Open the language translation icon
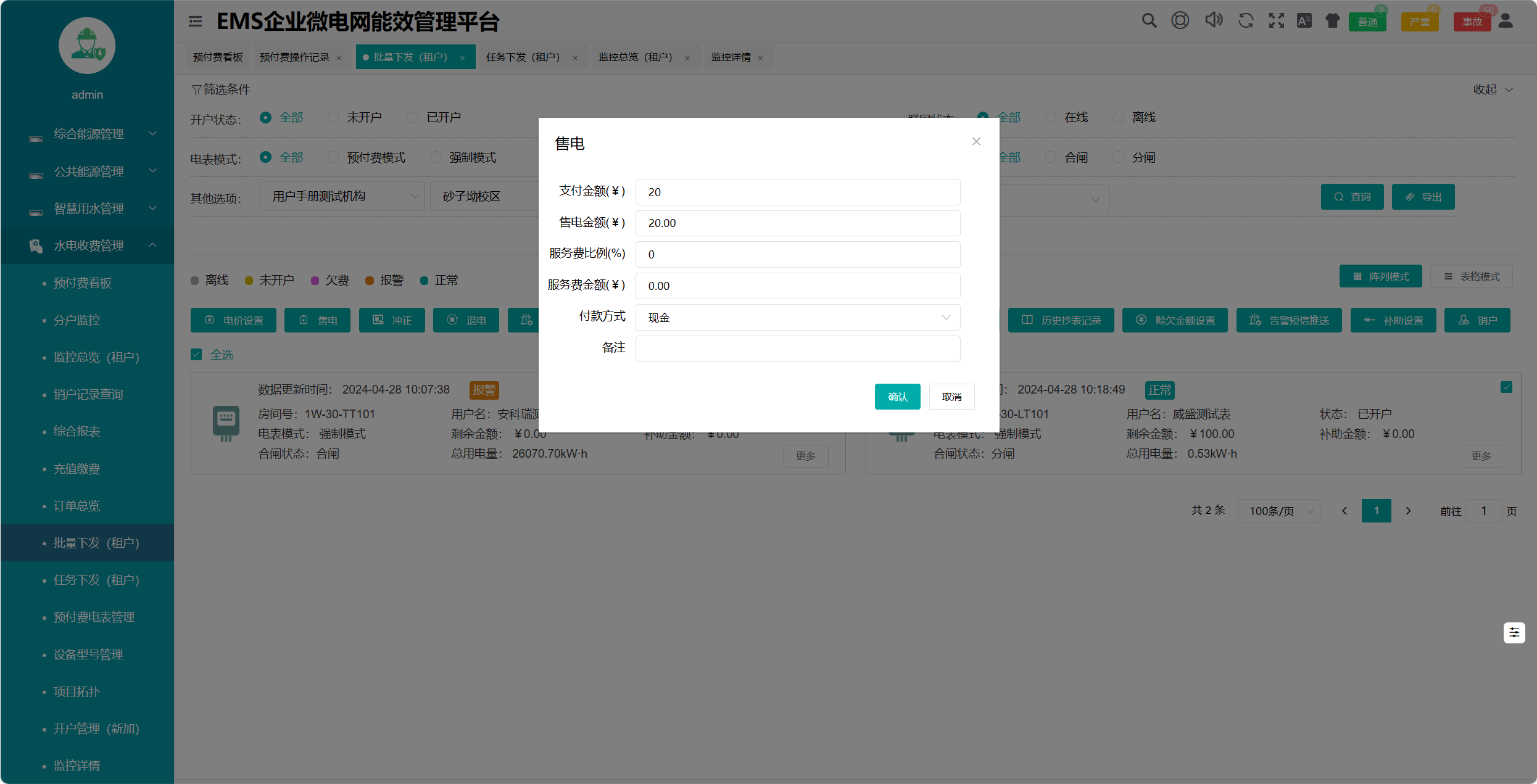The width and height of the screenshot is (1537, 784). tap(1304, 20)
